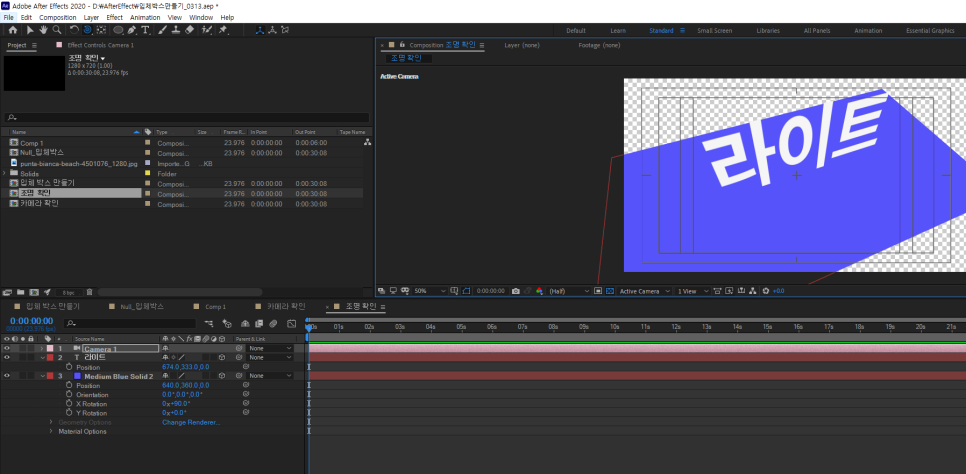The image size is (966, 474).
Task: Toggle the Orientation stopwatch
Action: point(70,394)
